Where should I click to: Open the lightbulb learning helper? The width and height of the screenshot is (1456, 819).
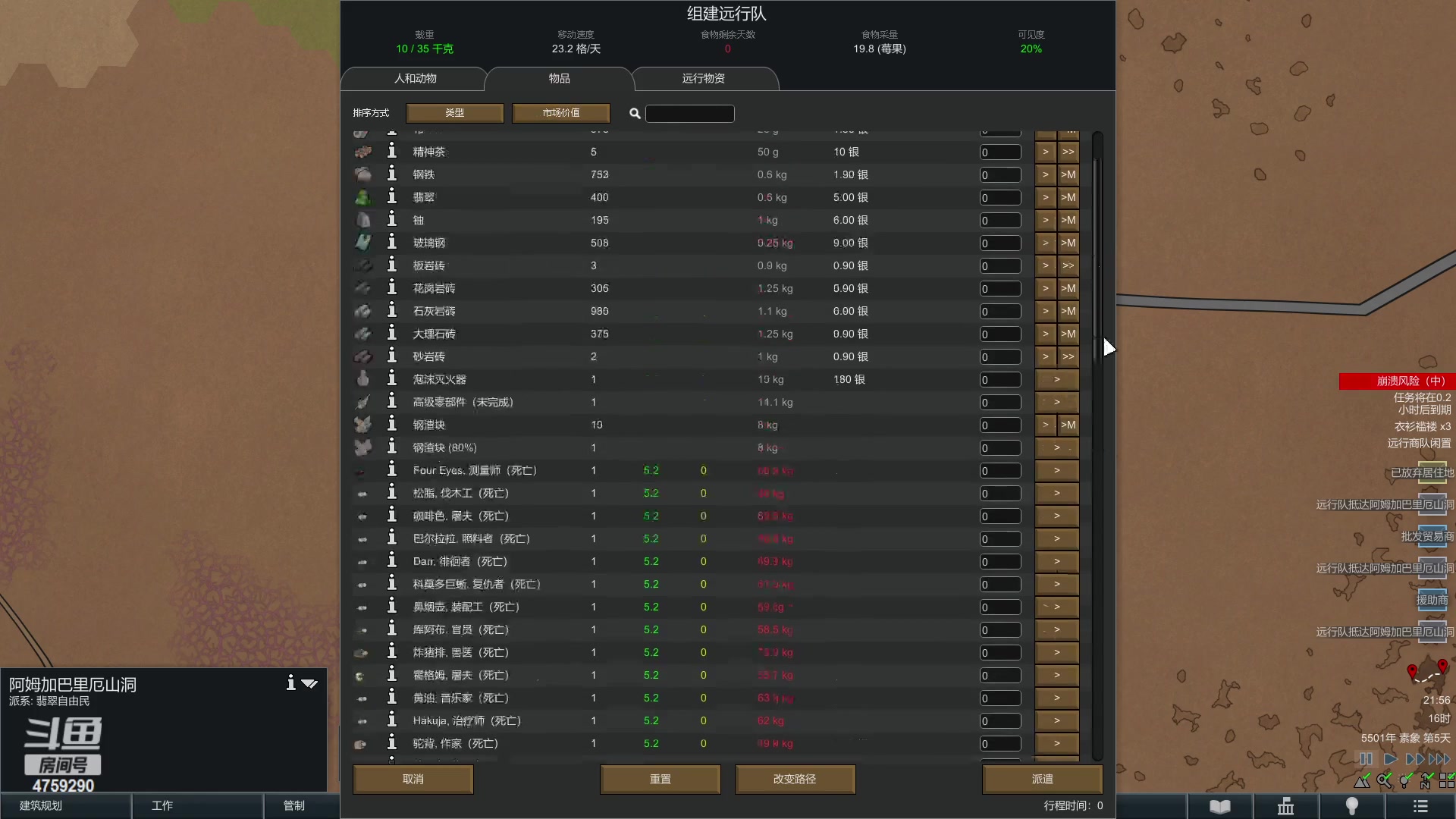pos(1351,806)
